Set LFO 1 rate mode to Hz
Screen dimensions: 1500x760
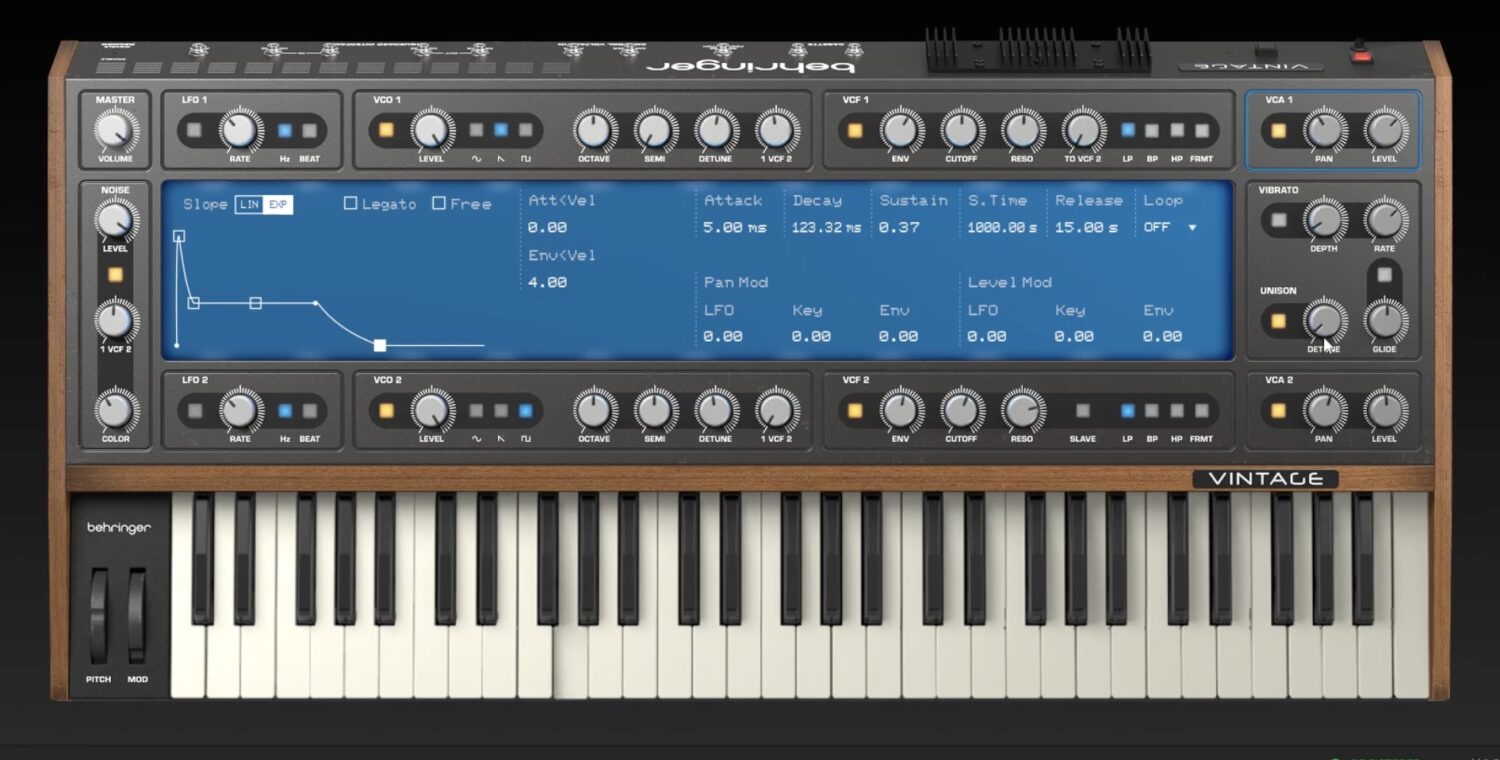point(285,130)
